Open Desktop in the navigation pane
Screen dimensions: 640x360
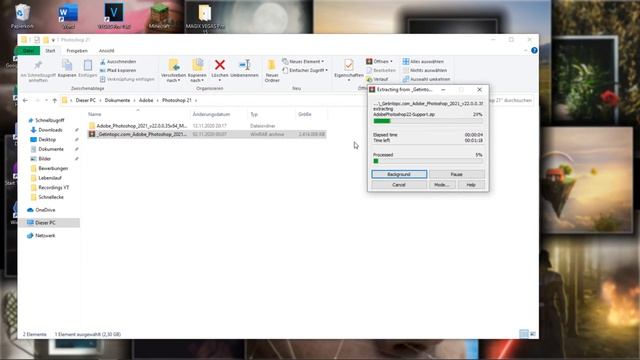coord(47,140)
